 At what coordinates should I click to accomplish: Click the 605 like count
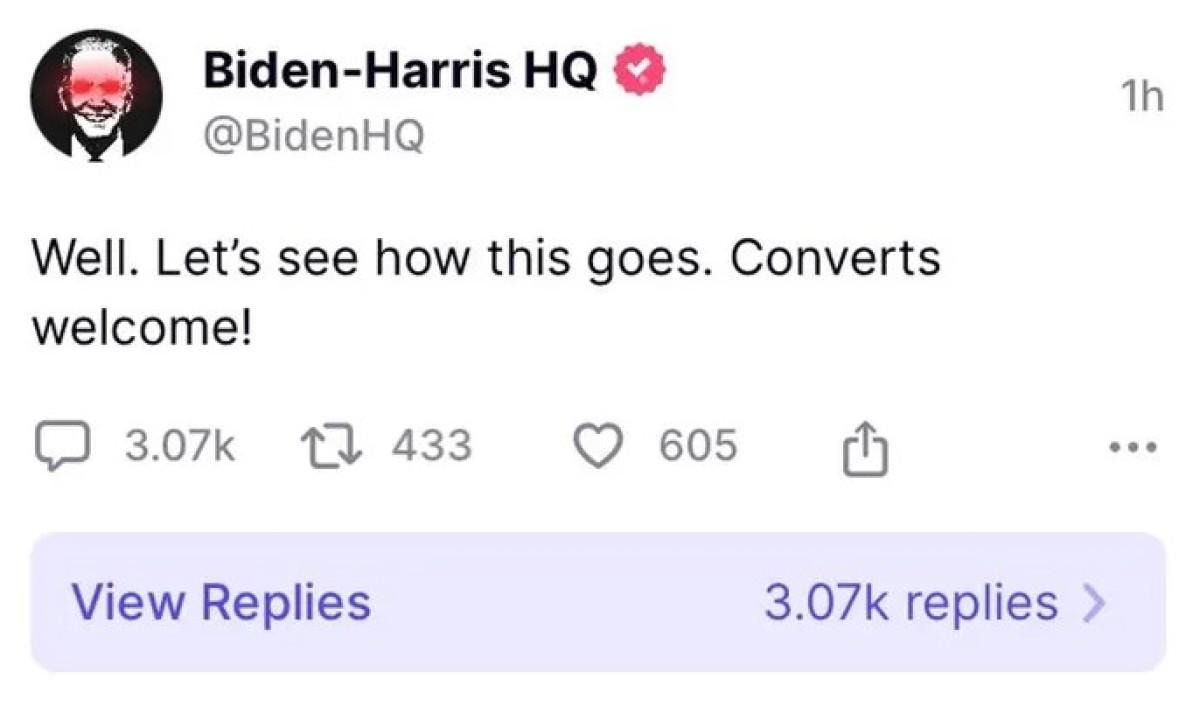click(698, 445)
